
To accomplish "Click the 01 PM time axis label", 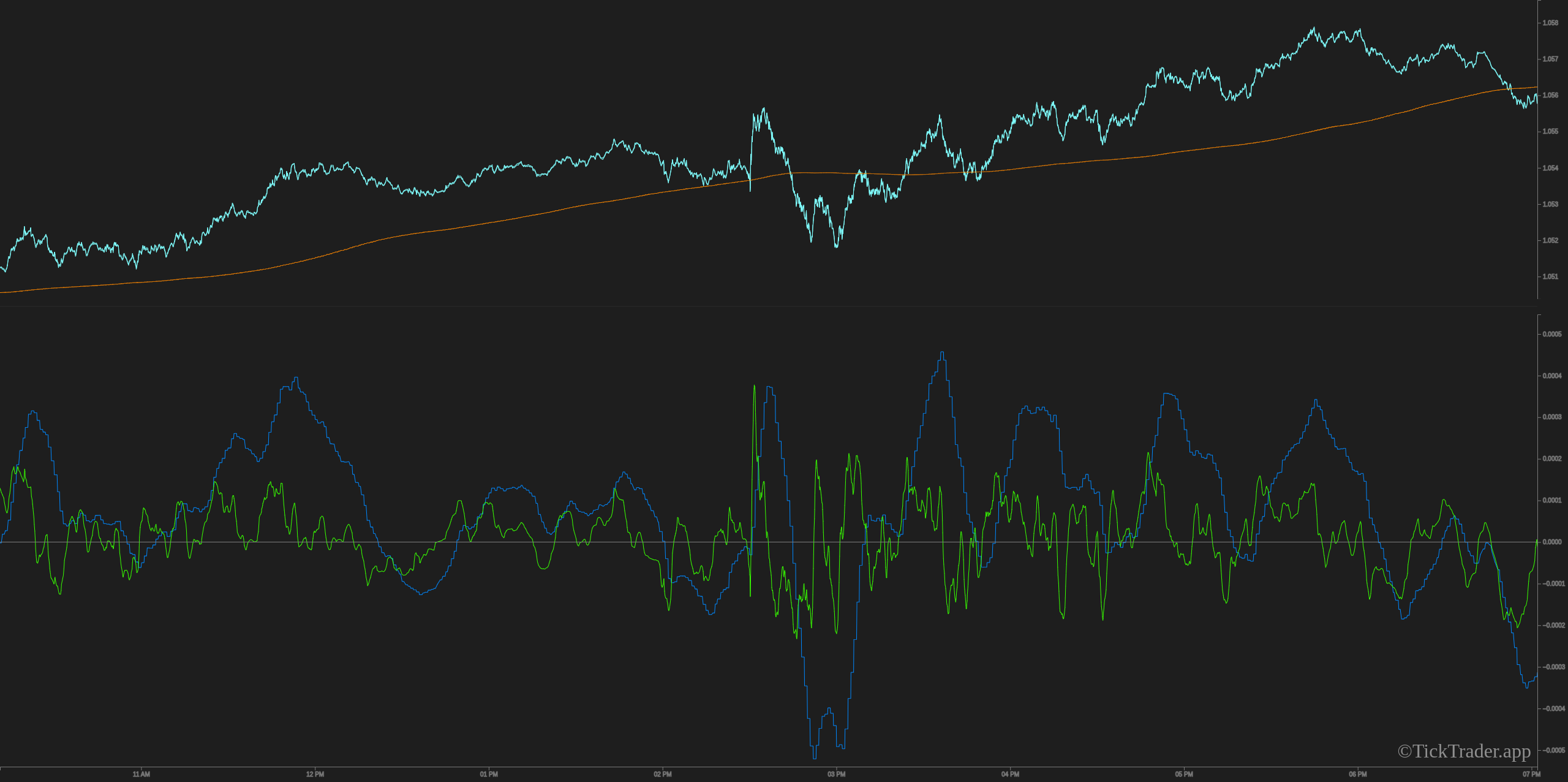I will (x=489, y=774).
